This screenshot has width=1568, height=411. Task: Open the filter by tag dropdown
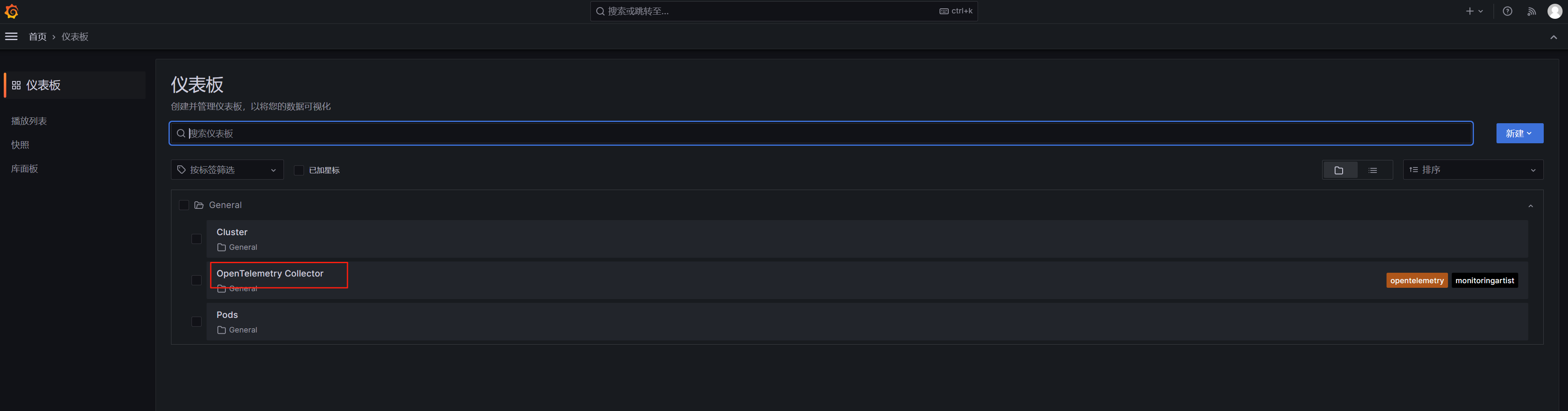point(227,170)
